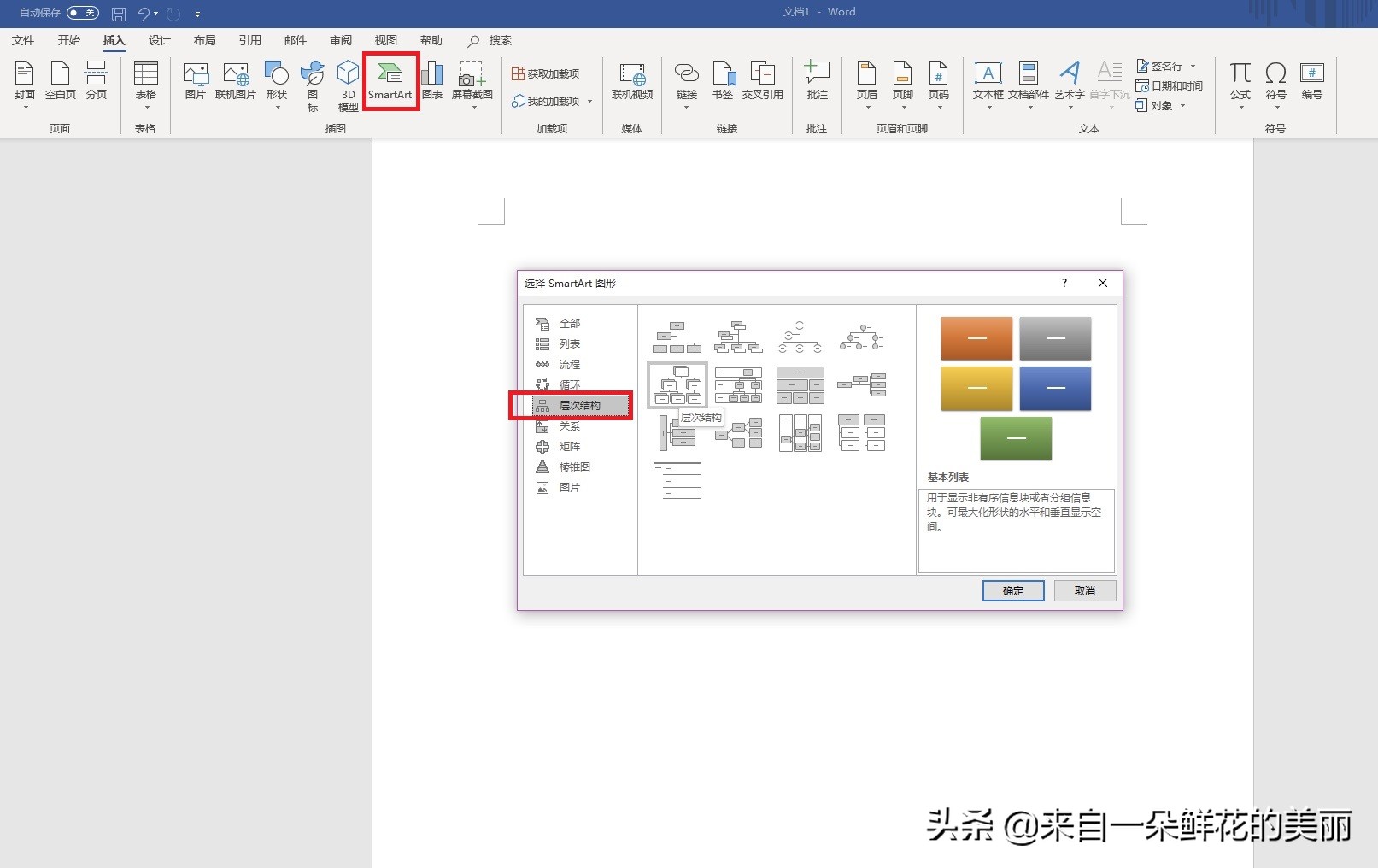Open the Shapes (形状) gallery
1378x868 pixels.
[x=276, y=81]
